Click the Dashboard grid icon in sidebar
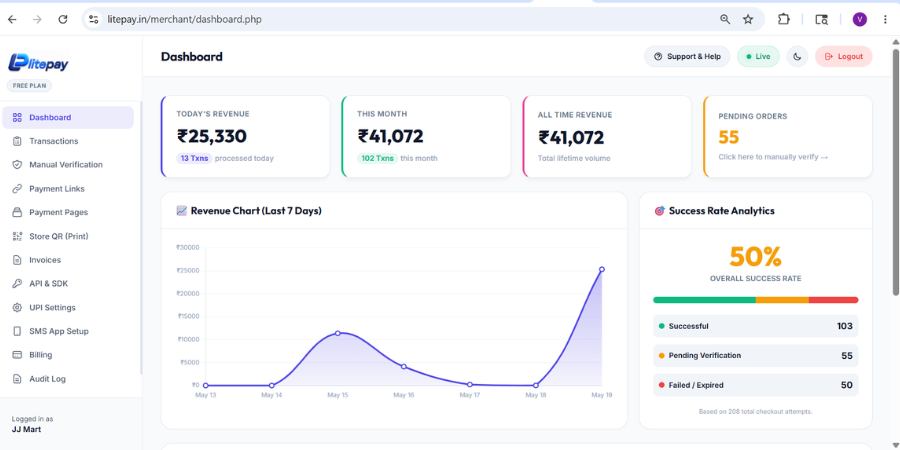 [17, 118]
